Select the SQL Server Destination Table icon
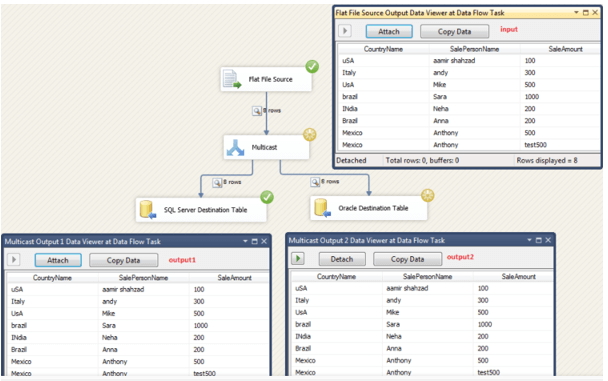 click(147, 210)
